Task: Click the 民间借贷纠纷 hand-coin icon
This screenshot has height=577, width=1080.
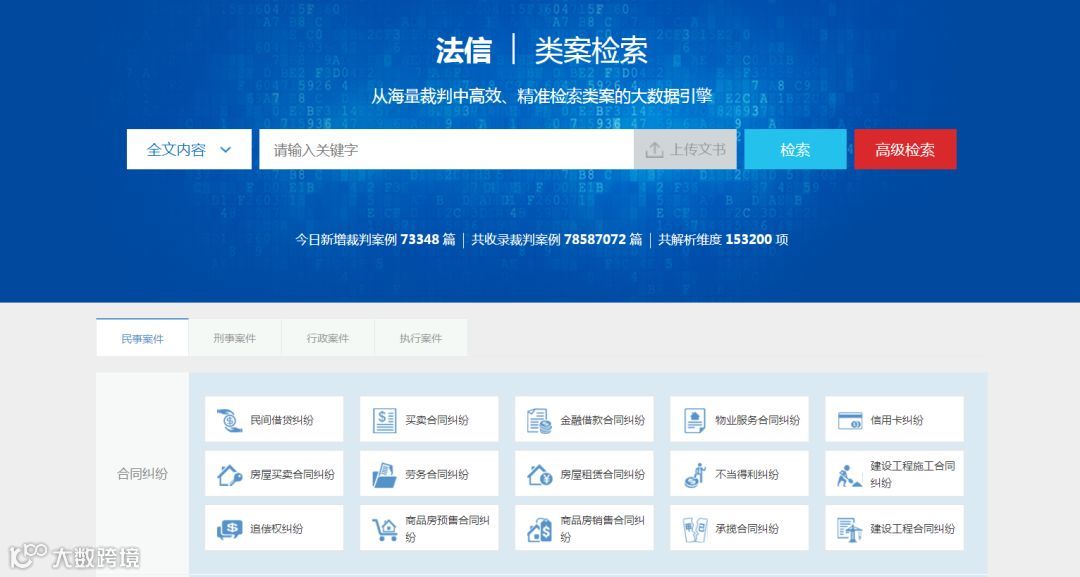Action: click(229, 420)
